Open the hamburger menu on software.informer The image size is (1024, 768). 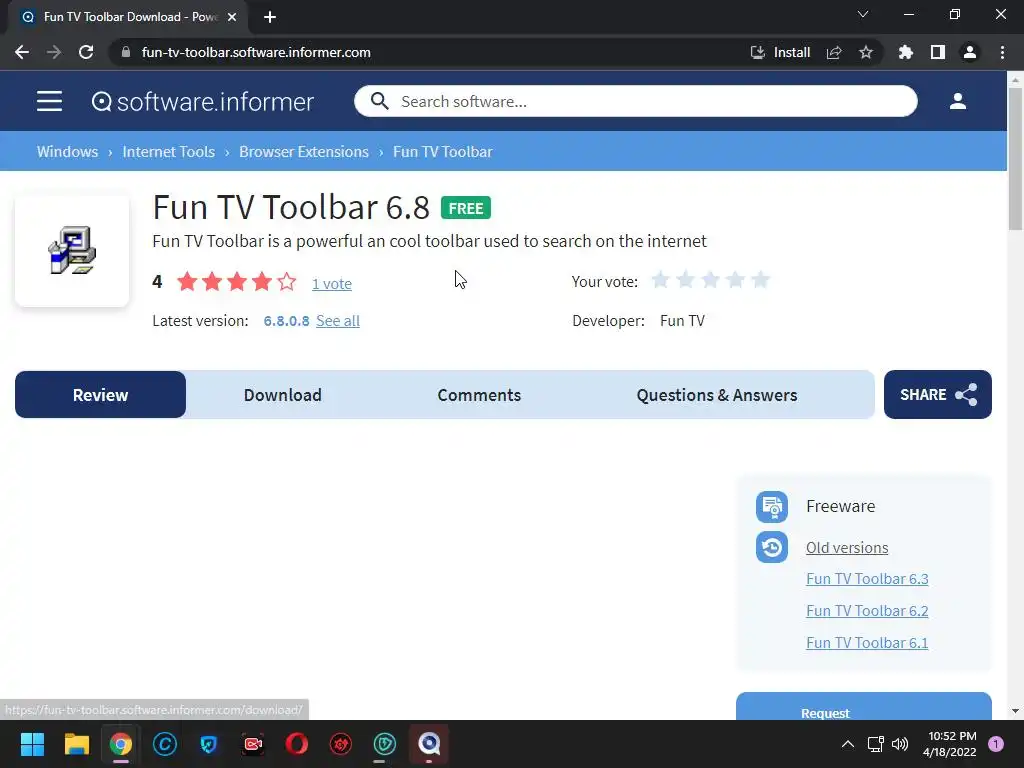[x=49, y=101]
